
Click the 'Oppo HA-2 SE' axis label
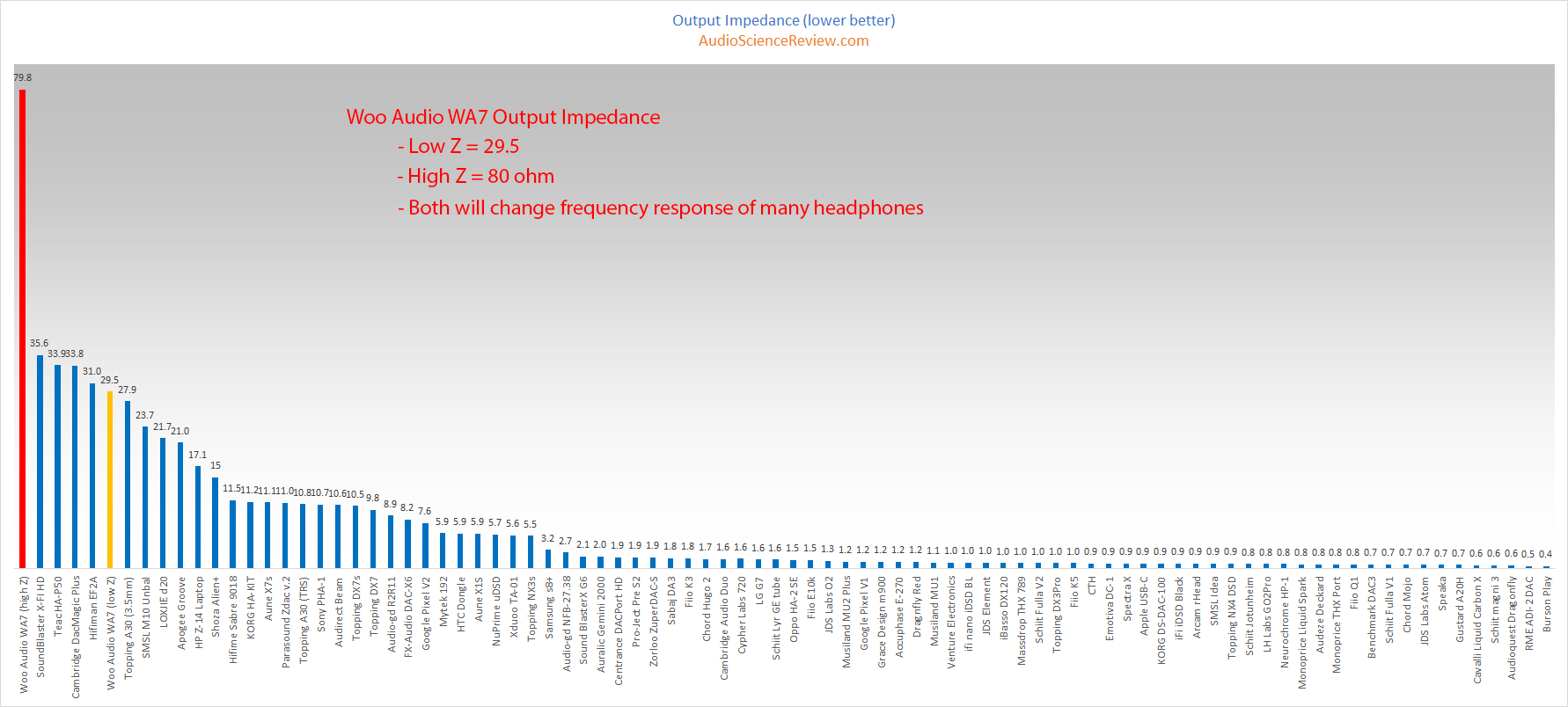[794, 609]
